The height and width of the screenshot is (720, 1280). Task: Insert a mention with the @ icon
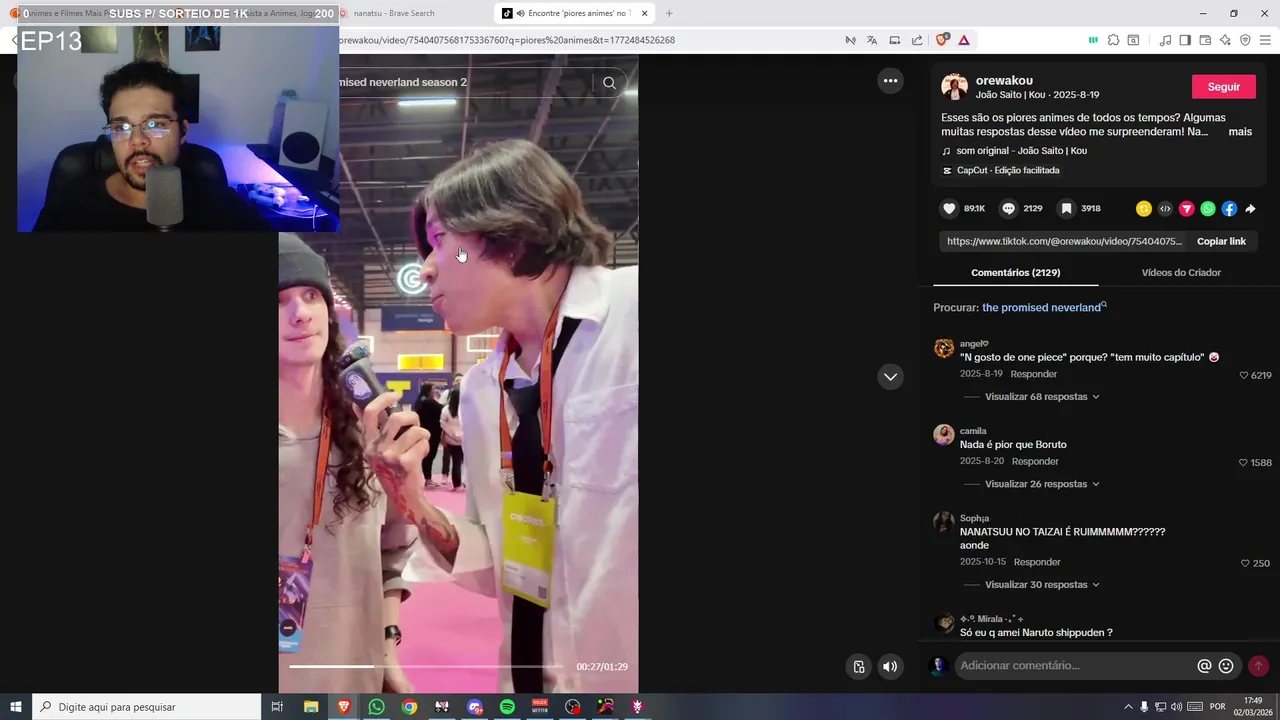point(1204,666)
